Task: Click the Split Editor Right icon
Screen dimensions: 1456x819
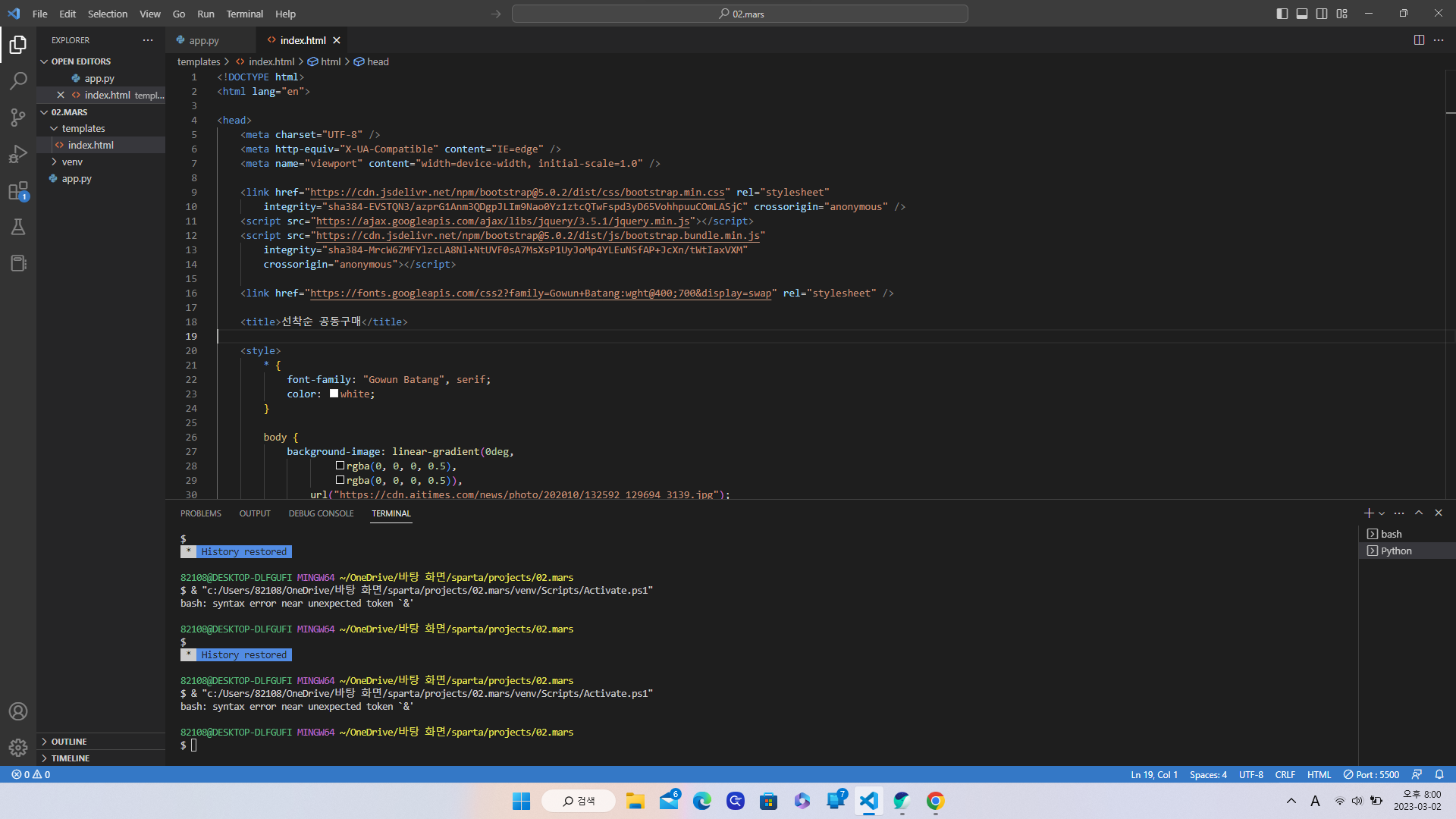Action: (x=1419, y=40)
